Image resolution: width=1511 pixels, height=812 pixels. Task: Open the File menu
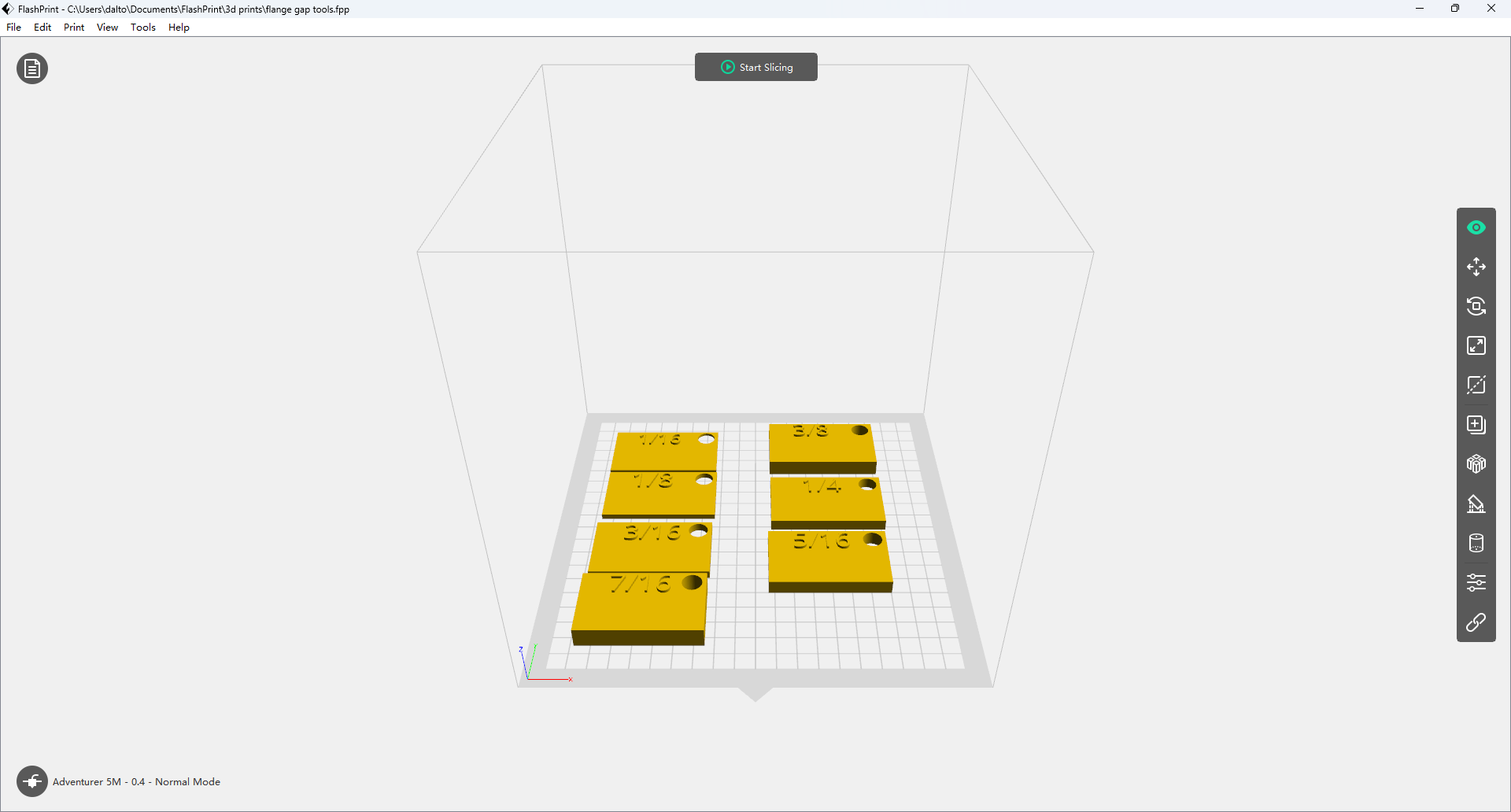point(14,28)
